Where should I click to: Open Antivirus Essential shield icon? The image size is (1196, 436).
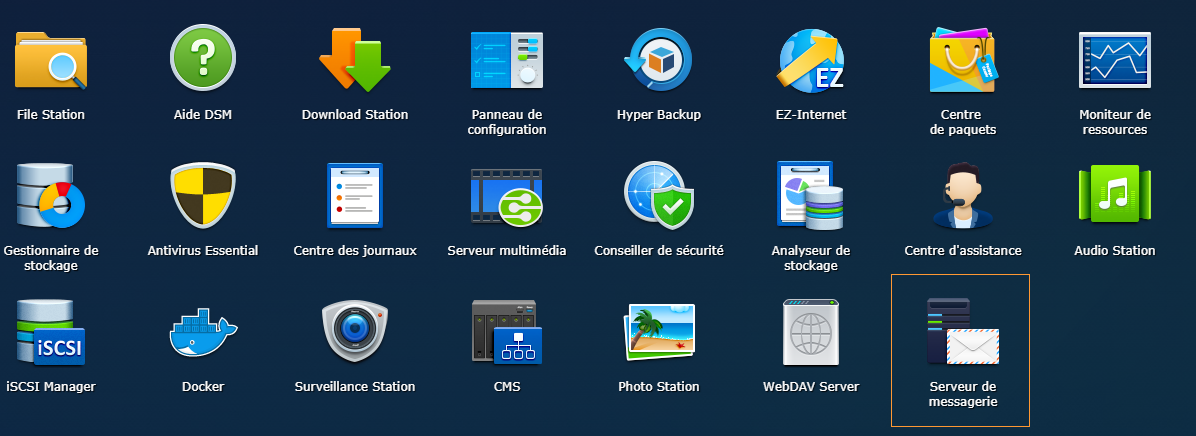coord(203,195)
